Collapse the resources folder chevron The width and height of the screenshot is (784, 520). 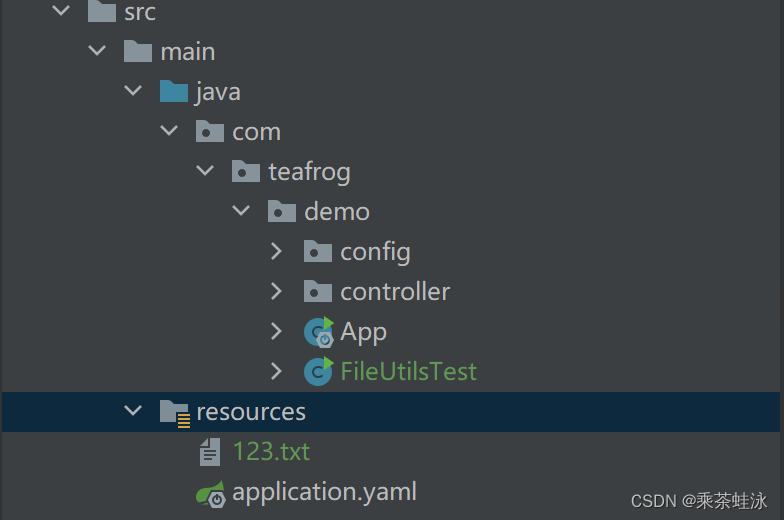133,410
